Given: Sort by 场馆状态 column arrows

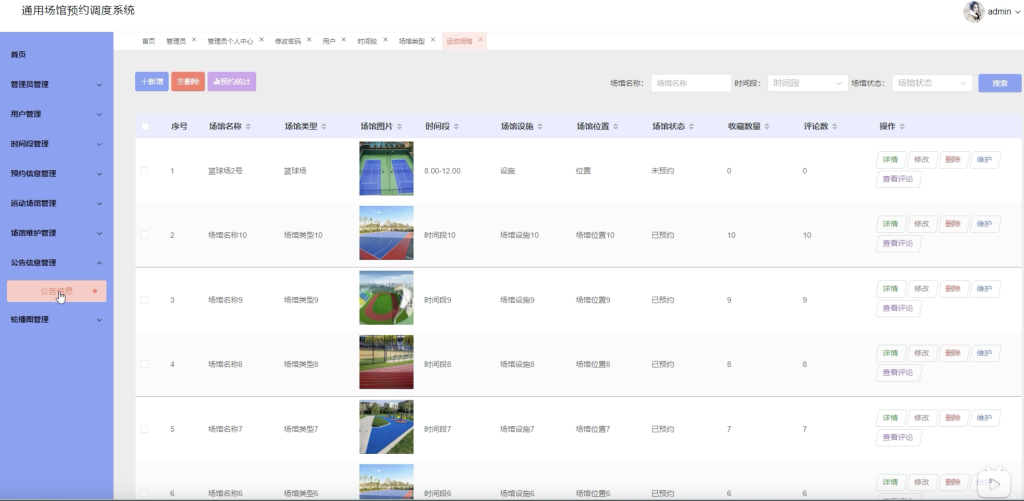Looking at the screenshot, I should point(692,127).
